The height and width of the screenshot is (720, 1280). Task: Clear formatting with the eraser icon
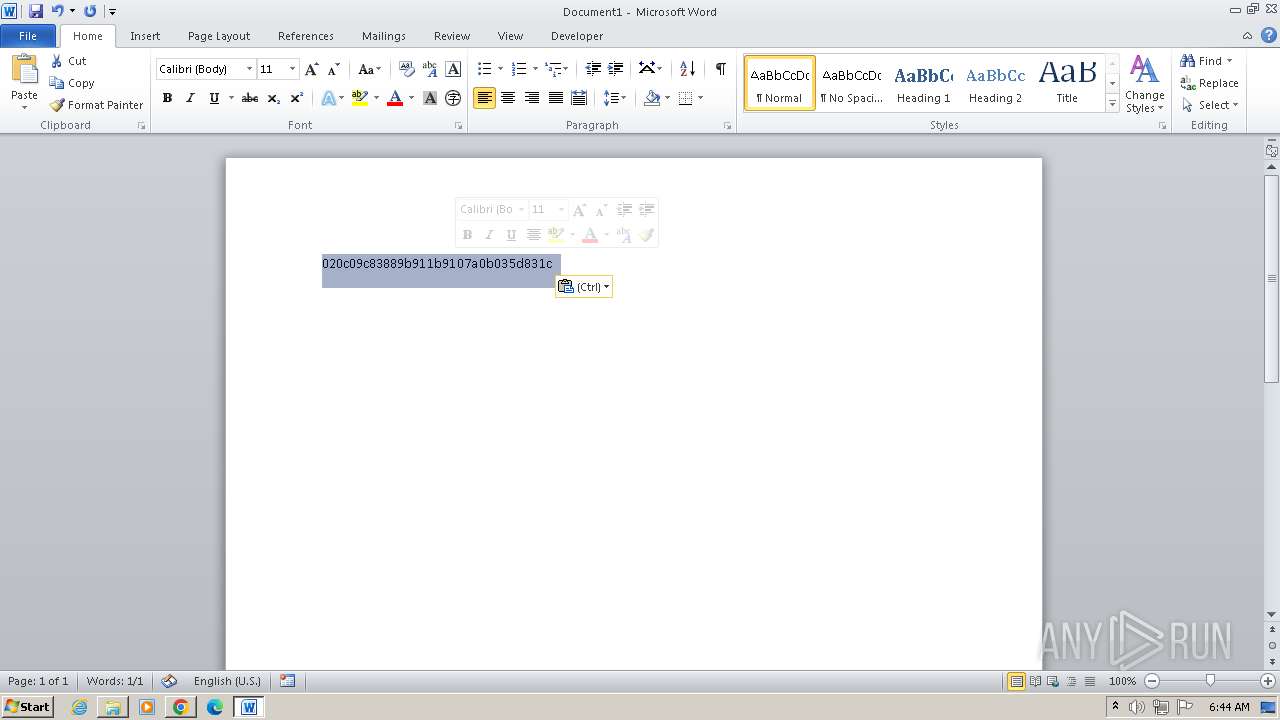click(x=407, y=69)
